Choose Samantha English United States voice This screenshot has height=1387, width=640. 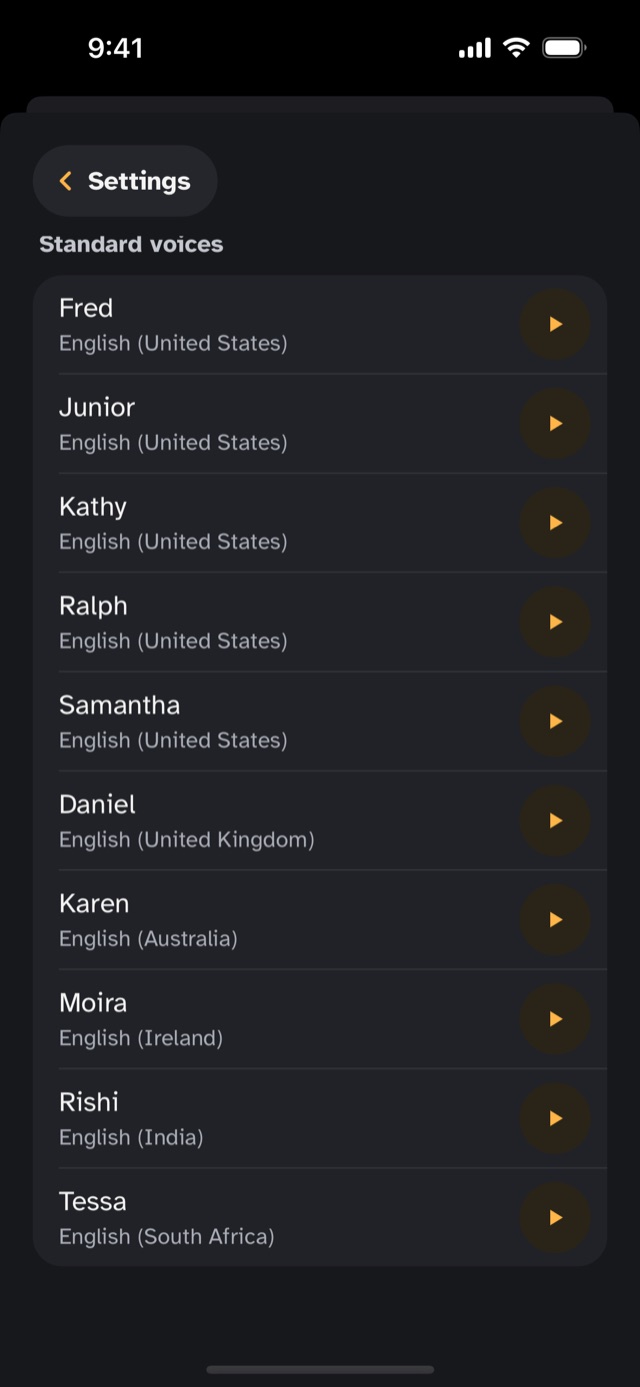click(x=320, y=721)
